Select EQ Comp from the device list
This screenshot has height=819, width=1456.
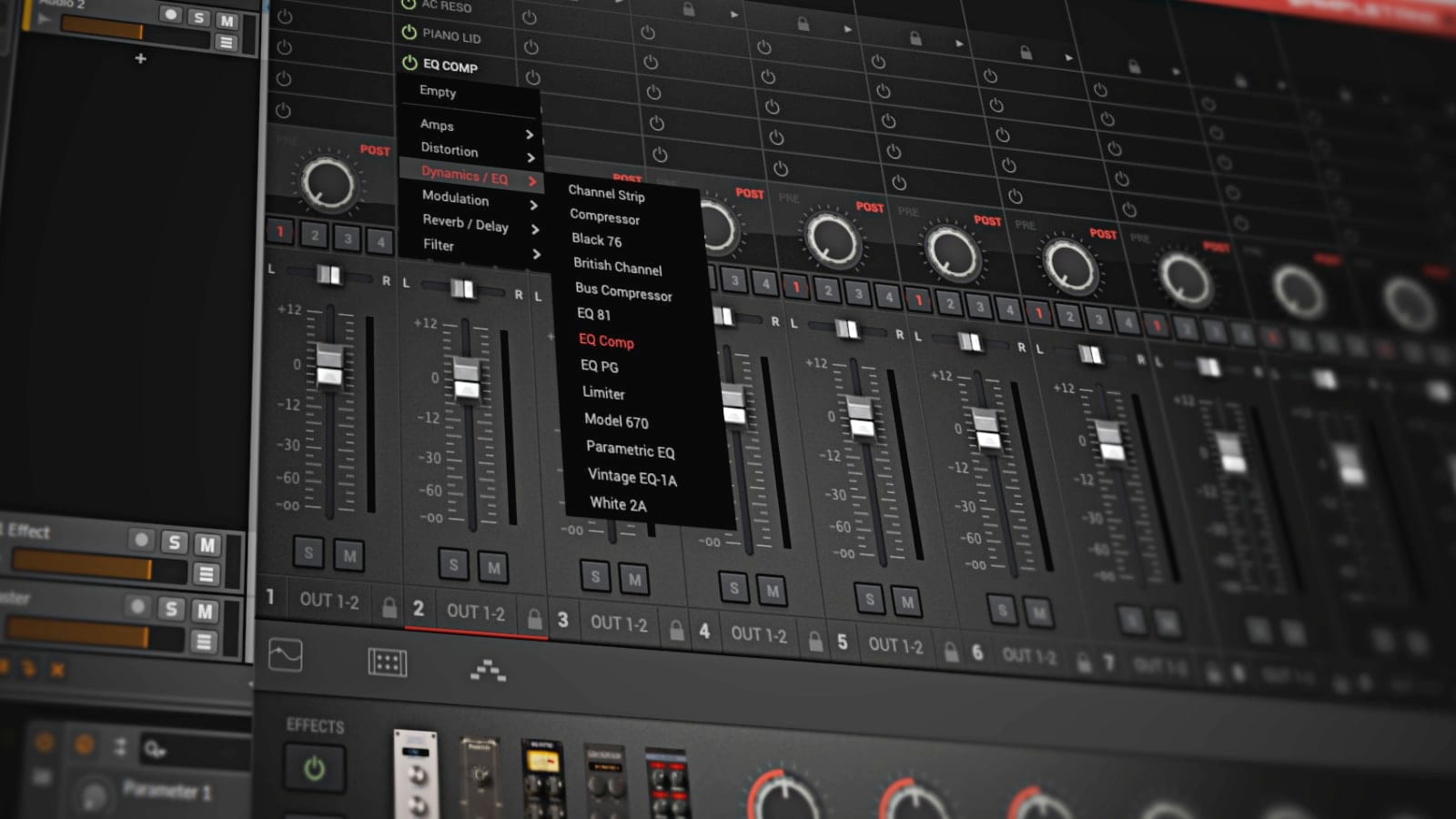(605, 341)
